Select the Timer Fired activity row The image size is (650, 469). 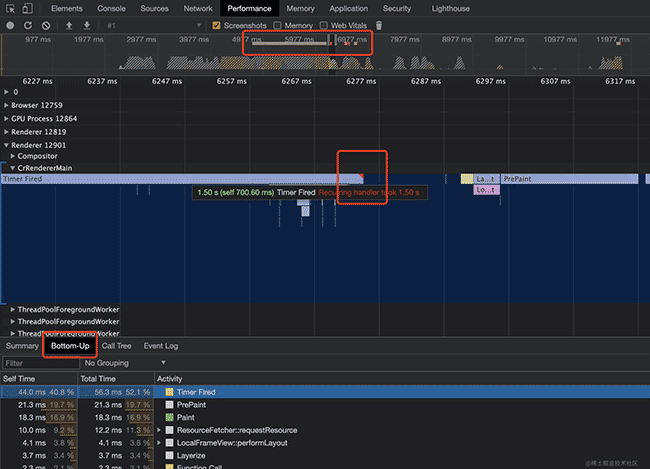pos(325,392)
